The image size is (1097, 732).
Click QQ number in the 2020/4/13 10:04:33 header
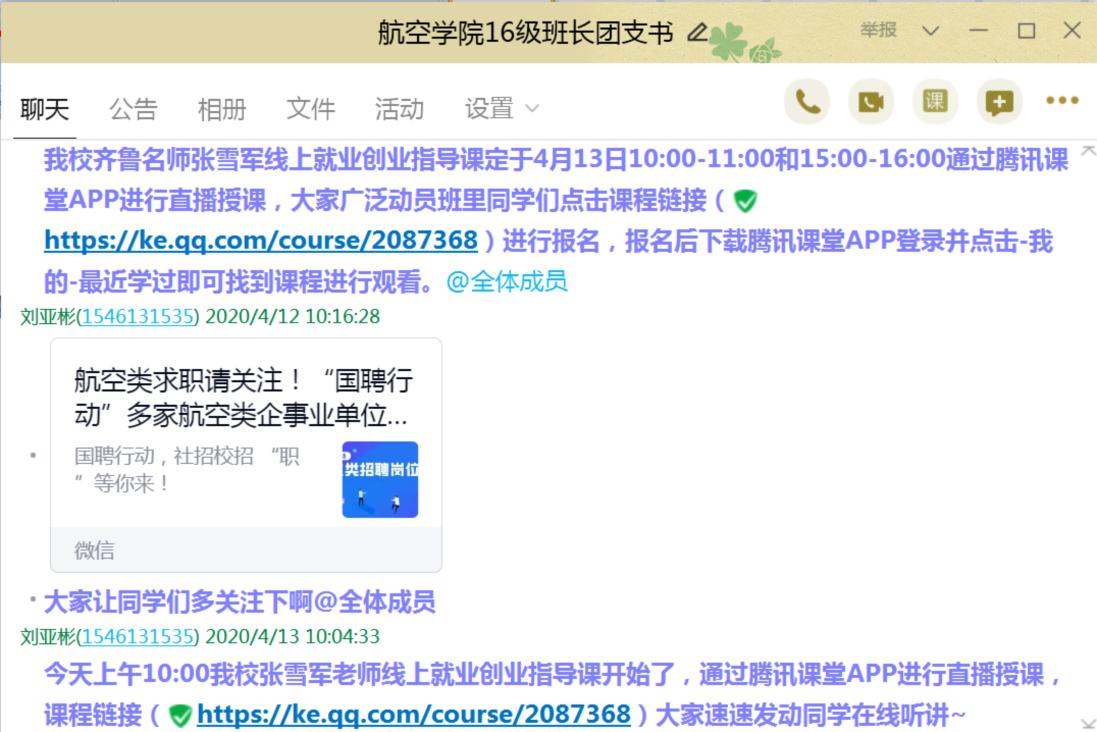click(x=138, y=636)
